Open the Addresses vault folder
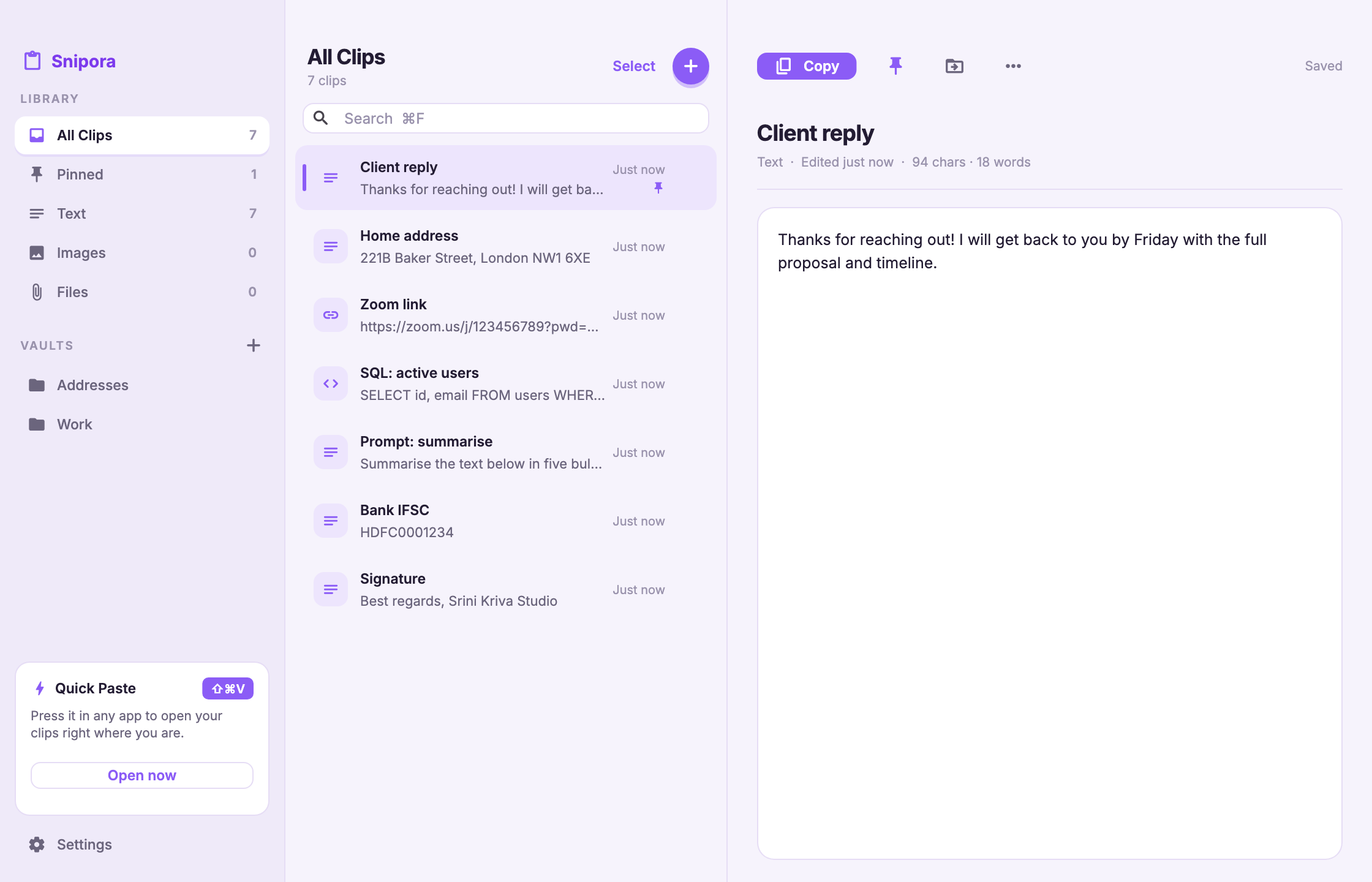The image size is (1372, 882). [x=142, y=385]
